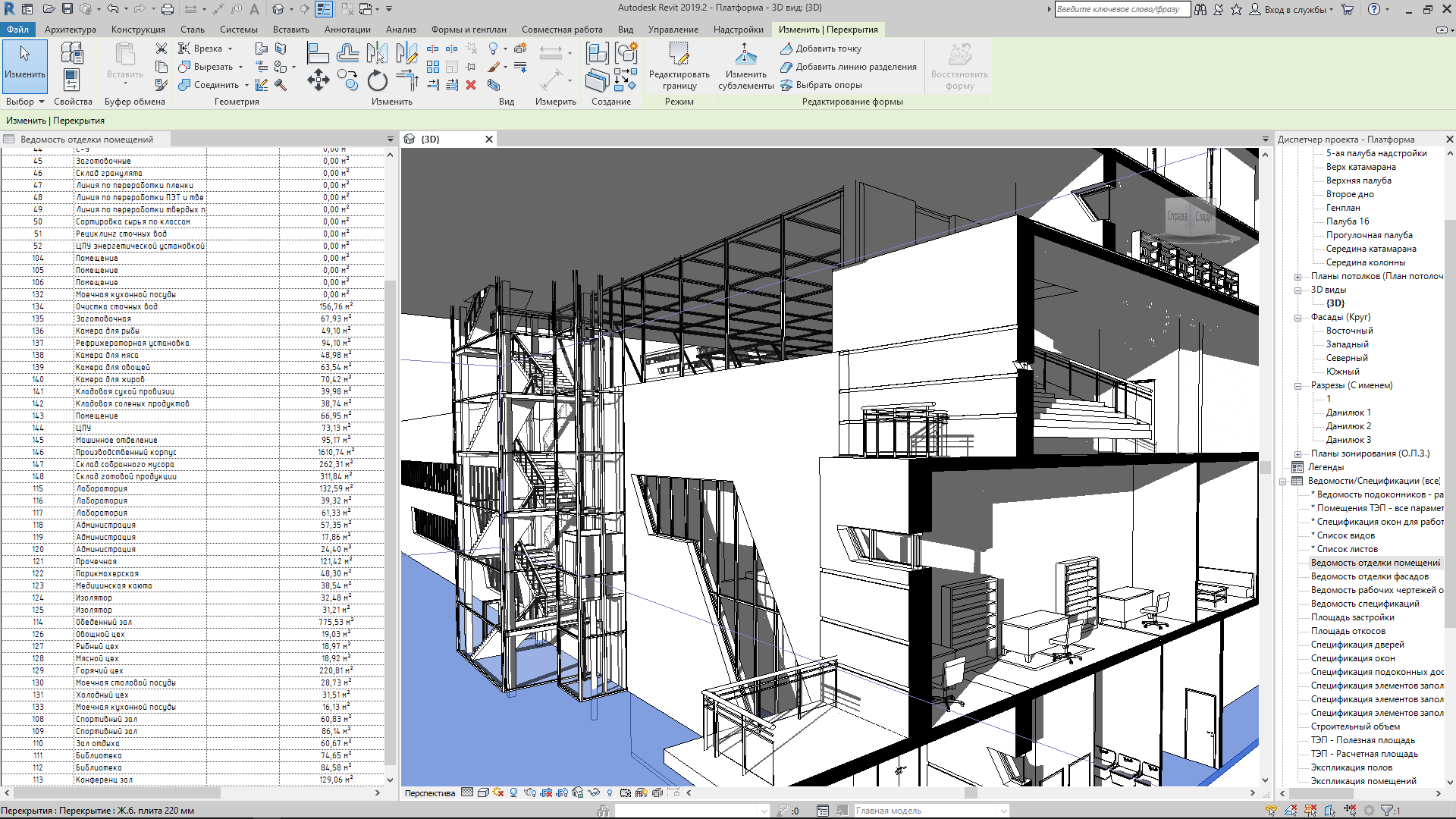This screenshot has height=819, width=1456.
Task: Toggle sun path in view control bar
Action: coord(497,792)
